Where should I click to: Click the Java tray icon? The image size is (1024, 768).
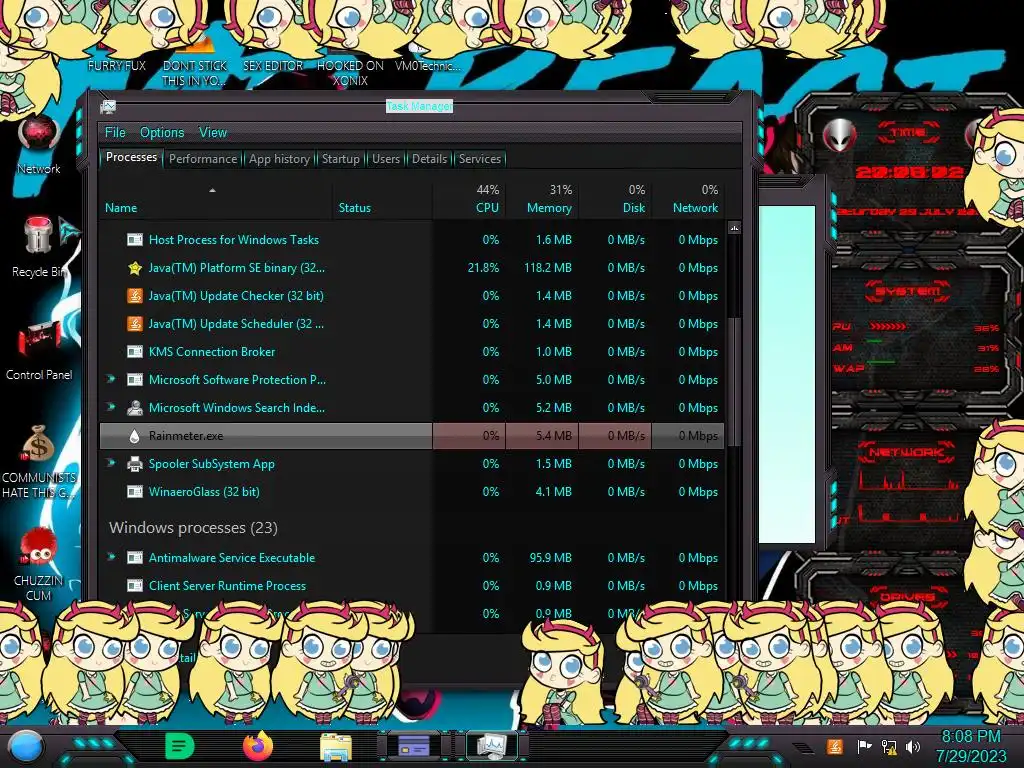pos(834,746)
